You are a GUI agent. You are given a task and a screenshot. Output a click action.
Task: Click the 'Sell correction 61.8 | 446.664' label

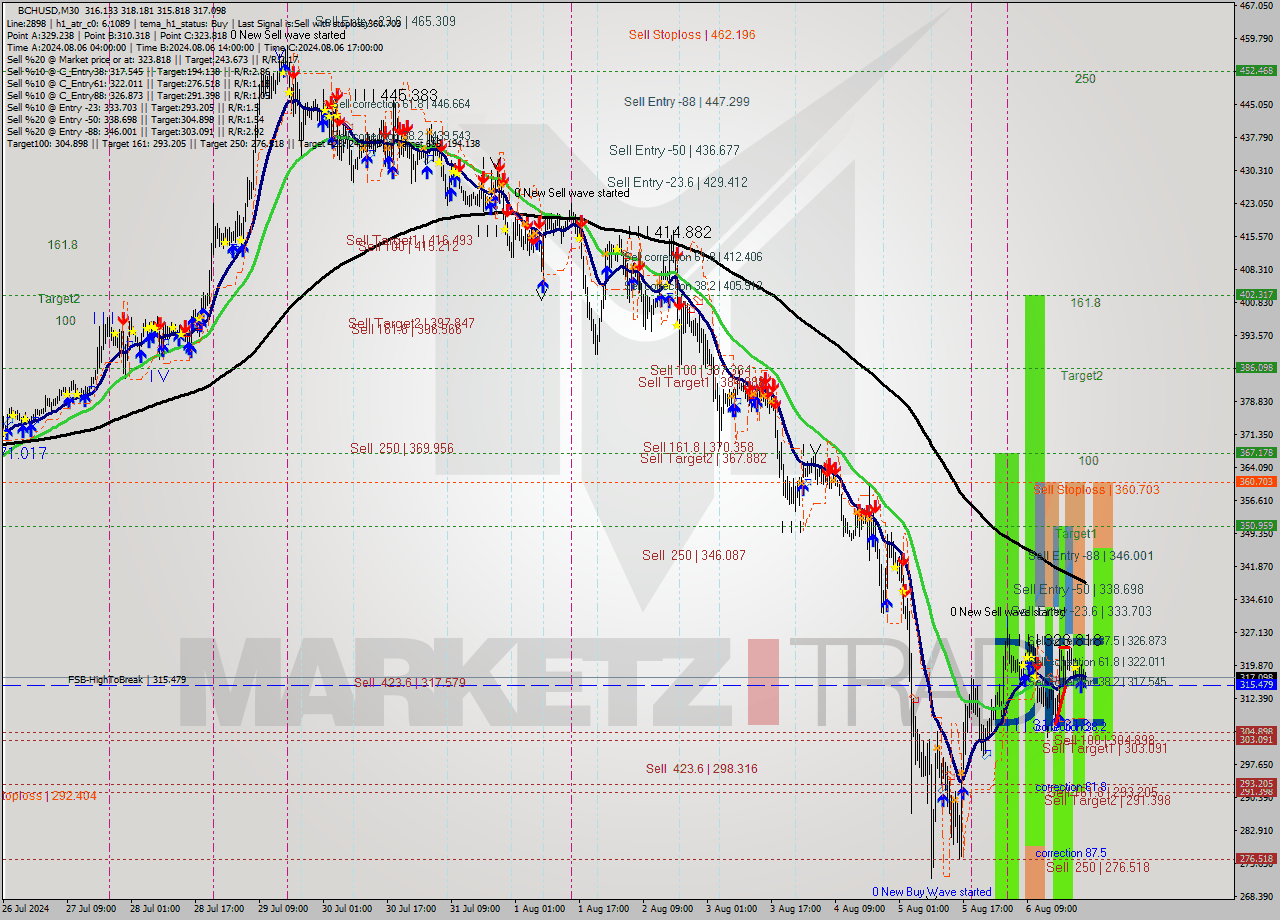[400, 104]
